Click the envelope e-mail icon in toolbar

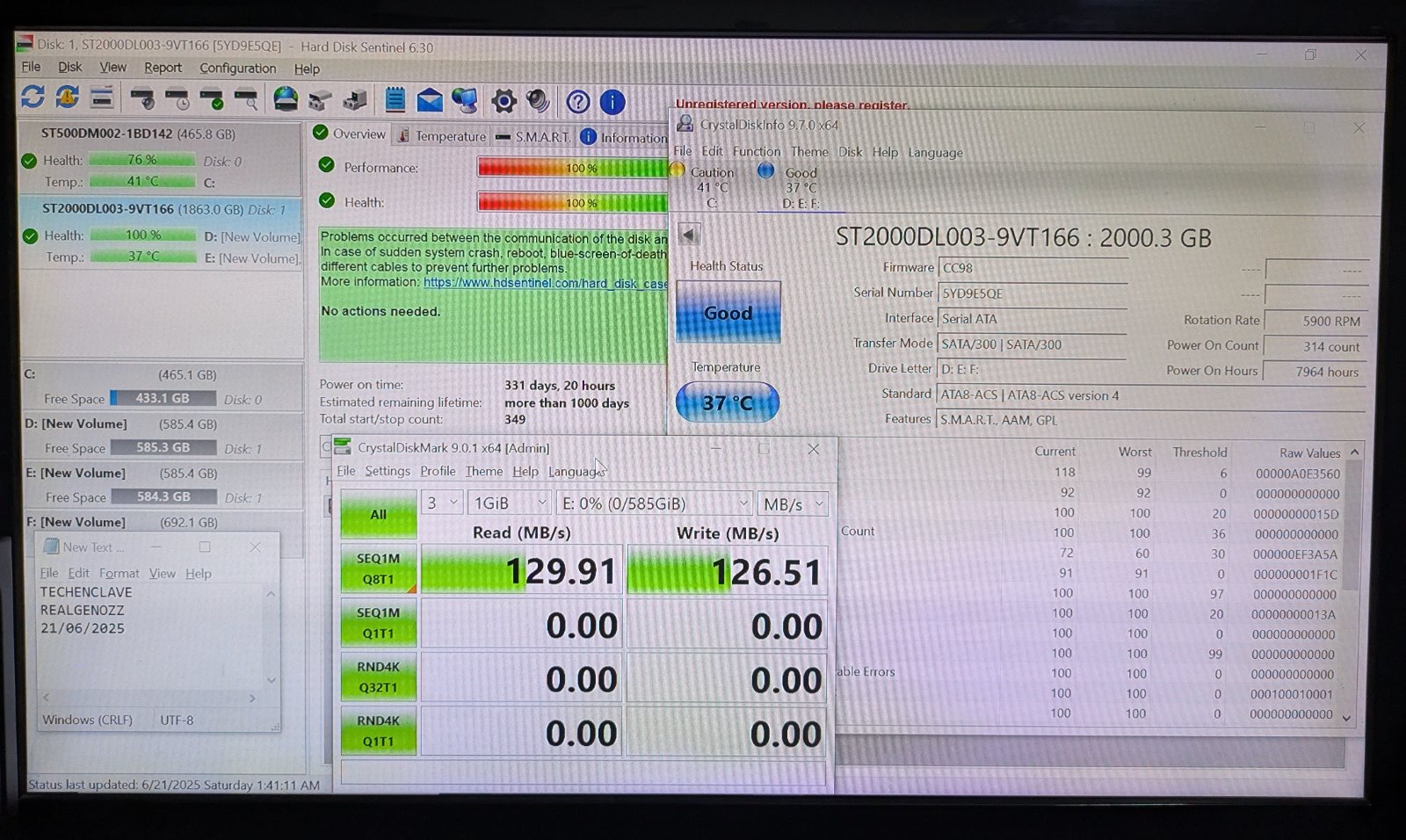(x=430, y=100)
